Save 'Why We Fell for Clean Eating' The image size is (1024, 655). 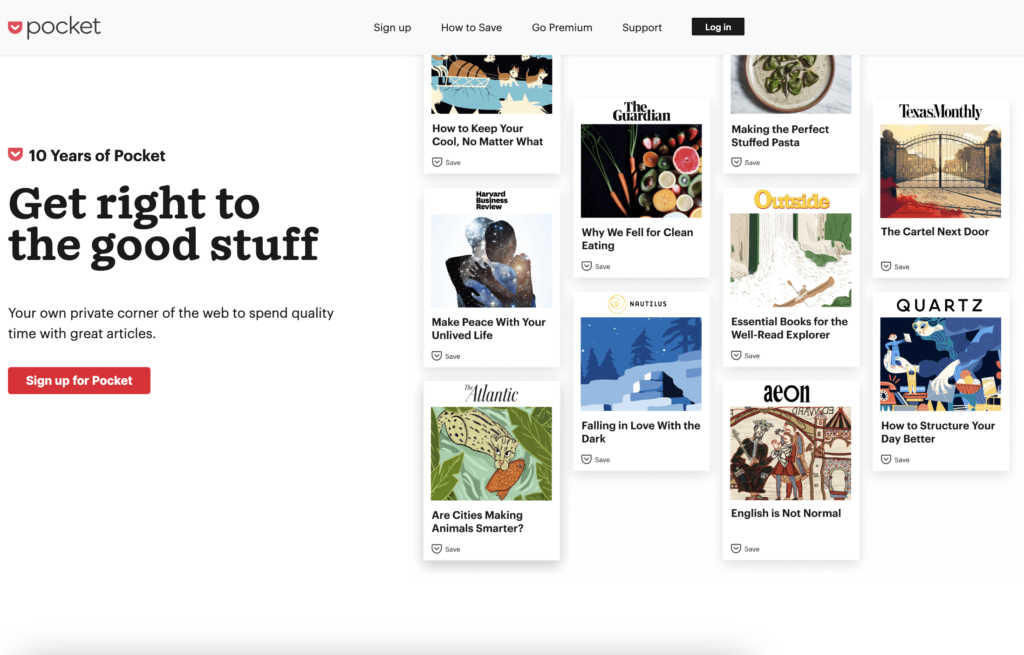pos(596,266)
